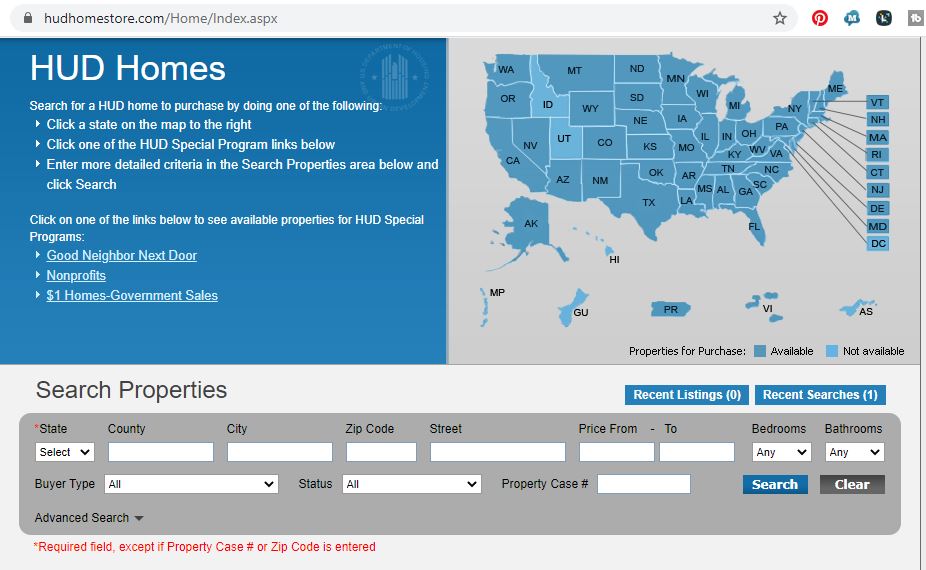This screenshot has width=926, height=570.
Task: Click Puerto Rico on the map
Action: (670, 309)
